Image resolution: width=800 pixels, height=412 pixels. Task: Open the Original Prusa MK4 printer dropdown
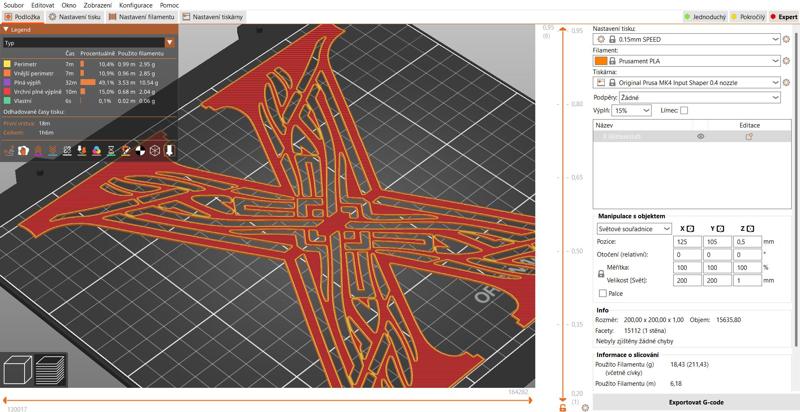click(687, 82)
